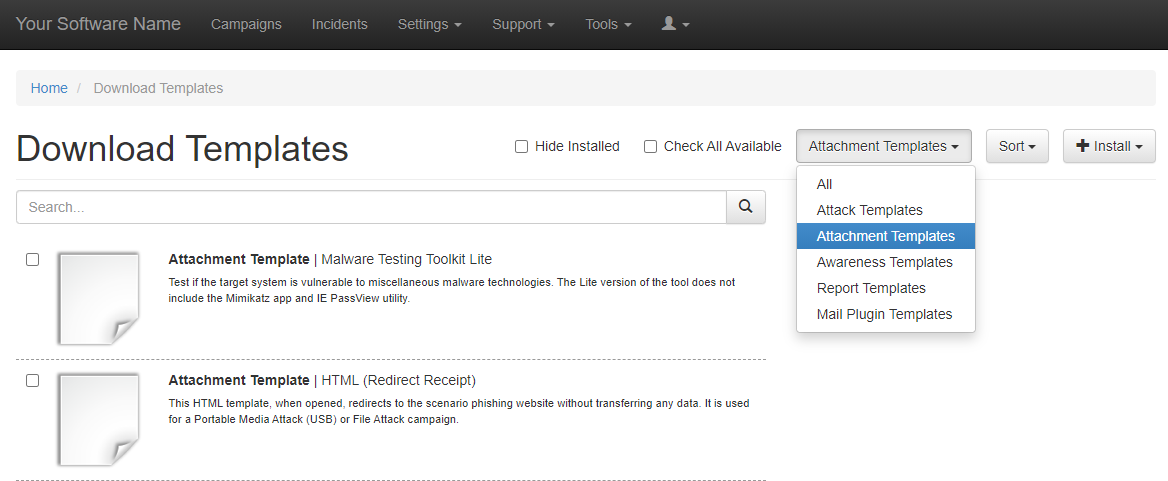Click the Malware Testing Toolkit Lite file thumbnail
1168x481 pixels.
(x=98, y=298)
